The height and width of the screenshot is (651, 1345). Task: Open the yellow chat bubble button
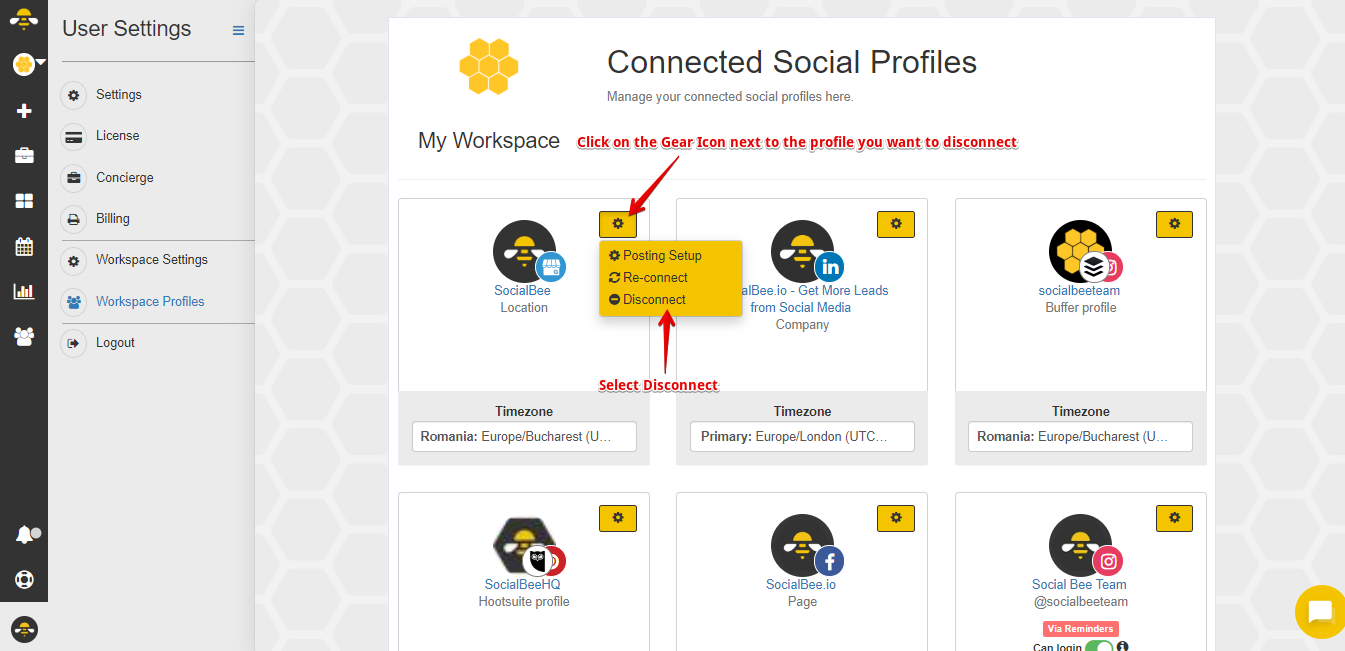pos(1320,612)
